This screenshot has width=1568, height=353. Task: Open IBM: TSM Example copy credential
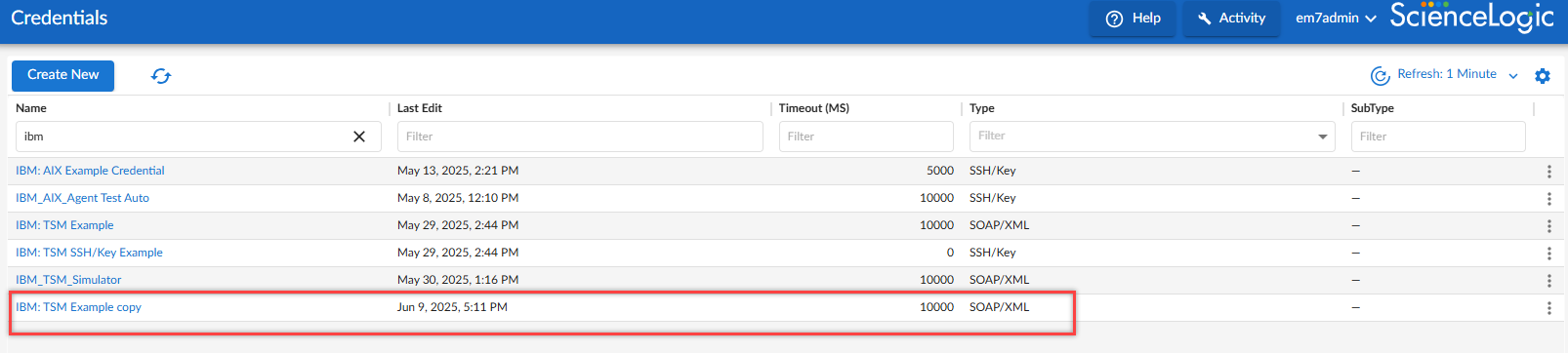click(x=78, y=307)
